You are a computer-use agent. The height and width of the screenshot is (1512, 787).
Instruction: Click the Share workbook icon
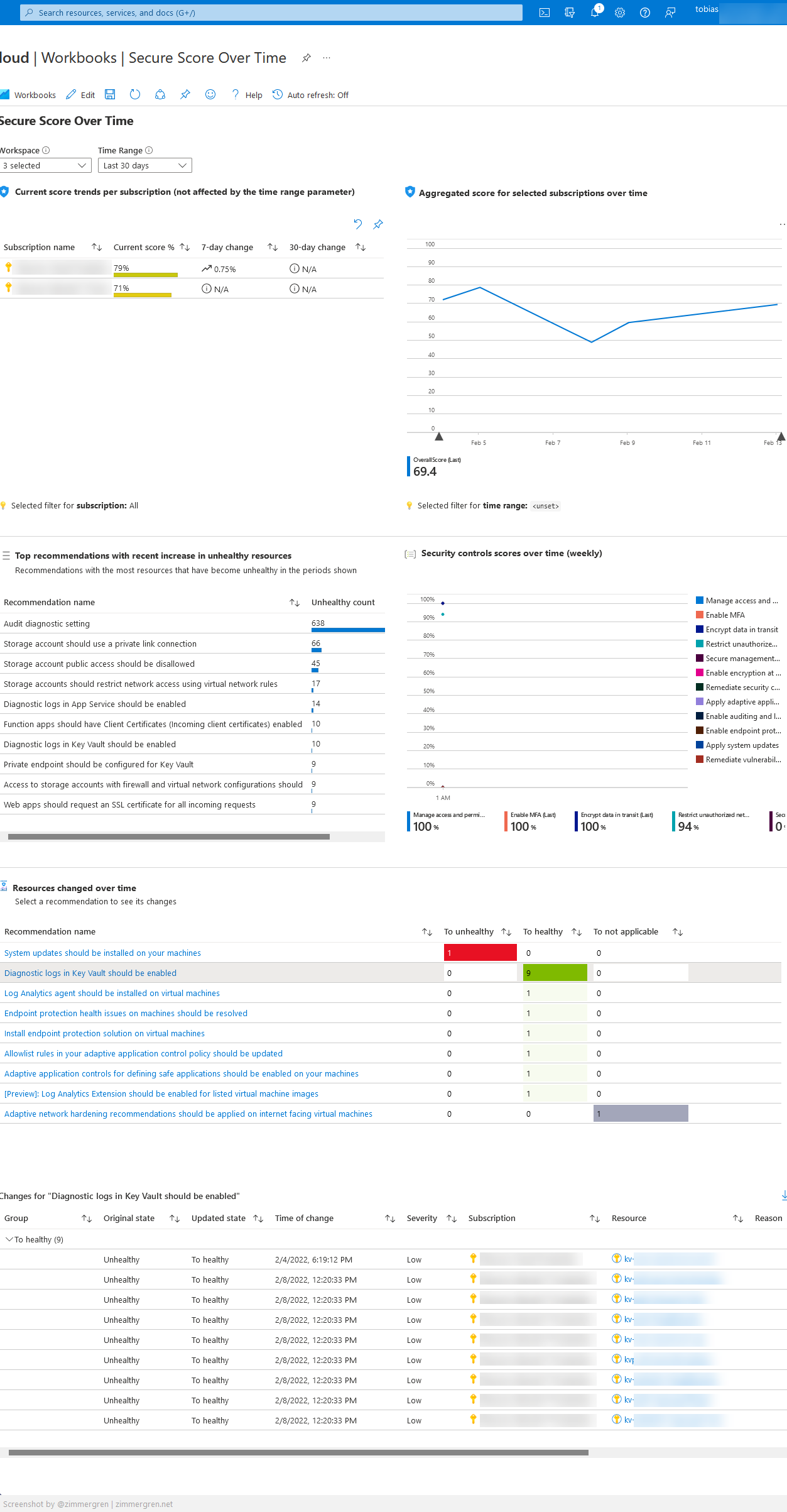160,94
